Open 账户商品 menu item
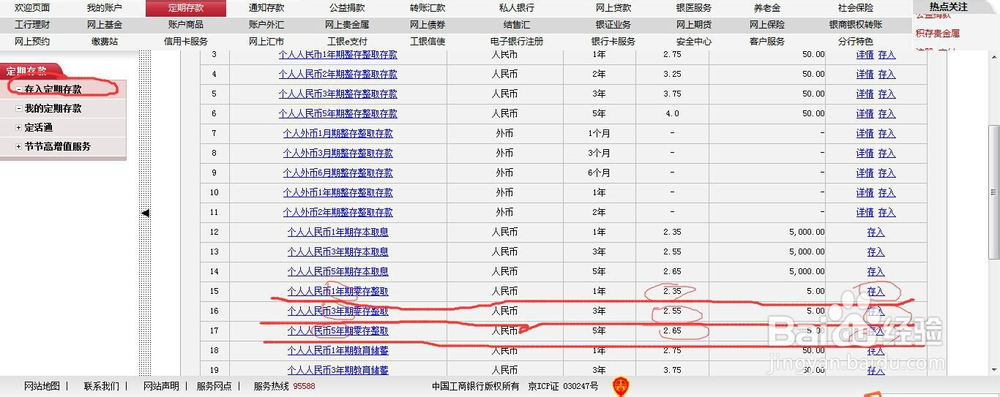Image resolution: width=1000 pixels, height=397 pixels. click(186, 25)
